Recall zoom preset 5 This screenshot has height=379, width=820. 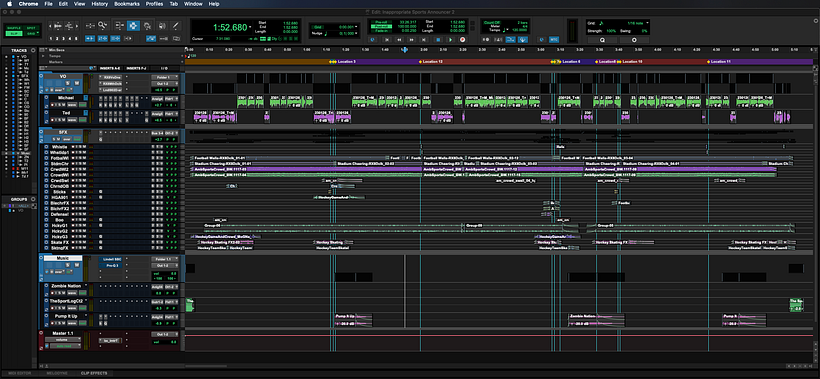coord(76,39)
